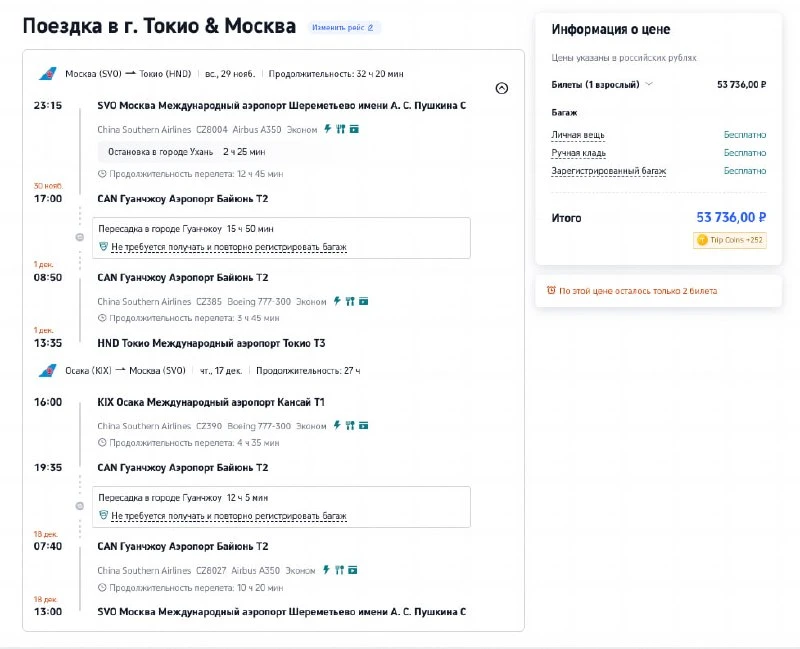The width and height of the screenshot is (800, 649).
Task: Click the KIX Осака departure airport text
Action: [x=211, y=402]
